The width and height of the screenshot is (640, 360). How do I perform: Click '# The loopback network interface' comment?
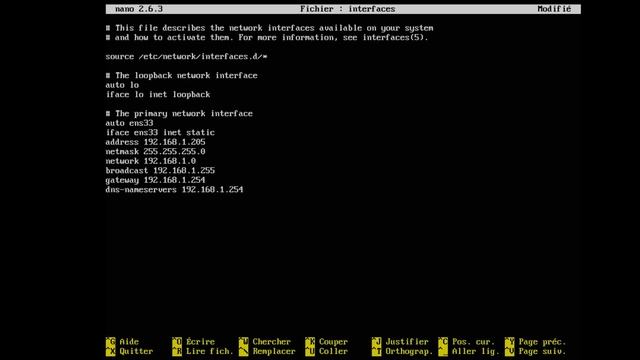tap(181, 76)
